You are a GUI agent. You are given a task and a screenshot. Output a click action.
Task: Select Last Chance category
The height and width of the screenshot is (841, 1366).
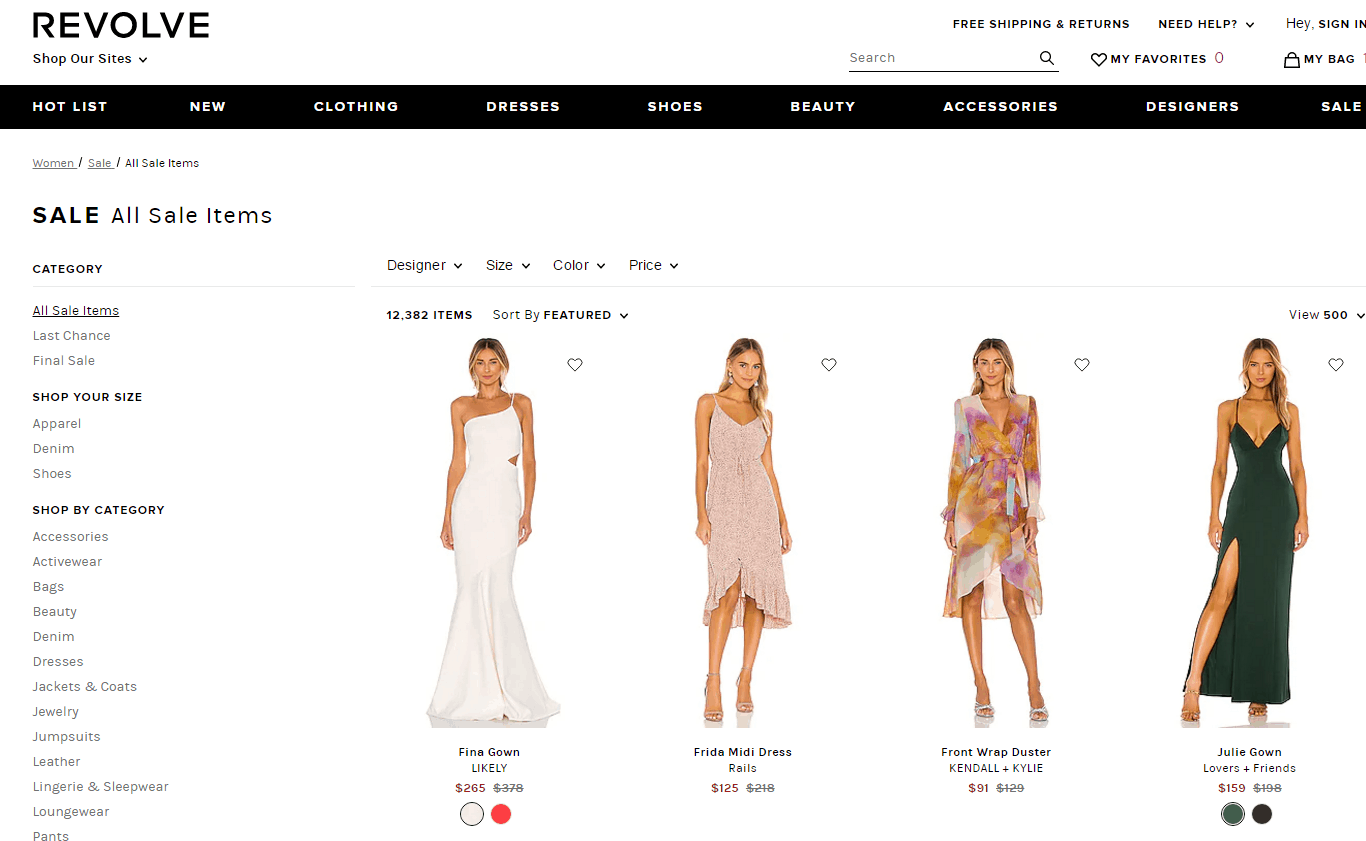(72, 336)
